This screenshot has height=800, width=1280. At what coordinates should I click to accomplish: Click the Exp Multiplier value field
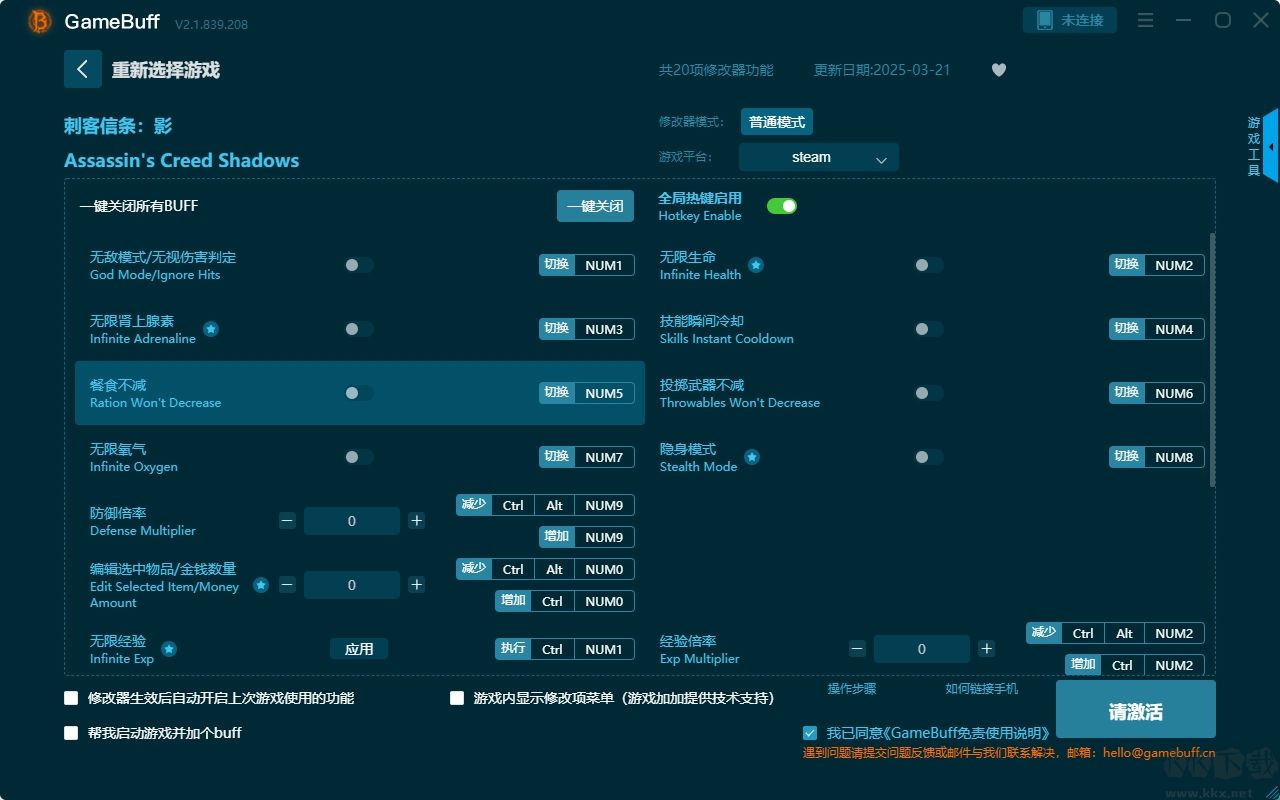(922, 649)
